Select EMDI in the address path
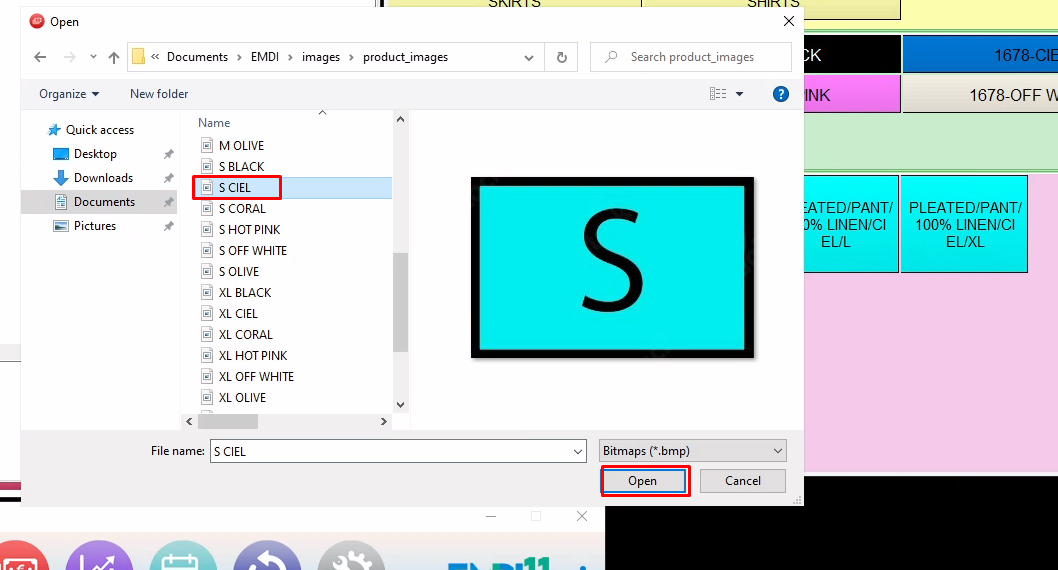1058x570 pixels. (264, 57)
